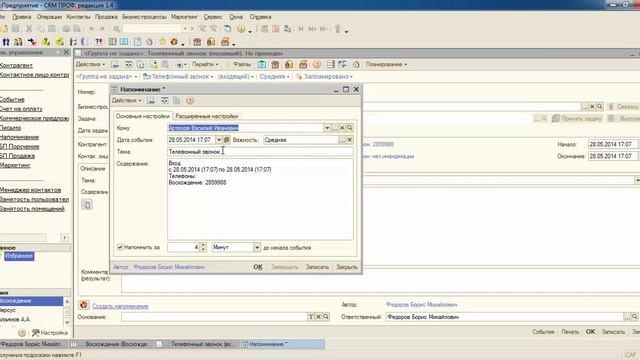Open the Сервис menu
Viewport: 640px width, 360px height.
tap(213, 17)
